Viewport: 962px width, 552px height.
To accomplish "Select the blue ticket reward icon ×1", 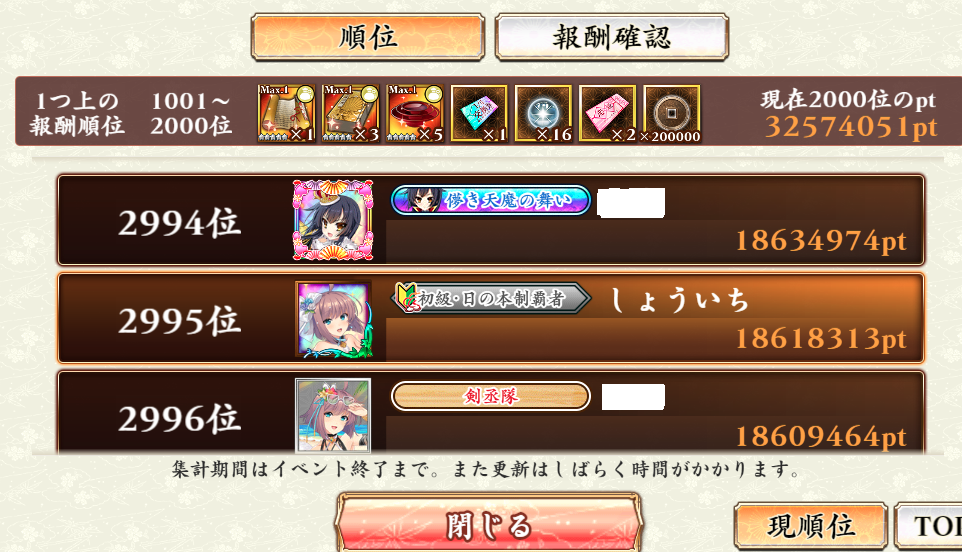I will coord(479,113).
